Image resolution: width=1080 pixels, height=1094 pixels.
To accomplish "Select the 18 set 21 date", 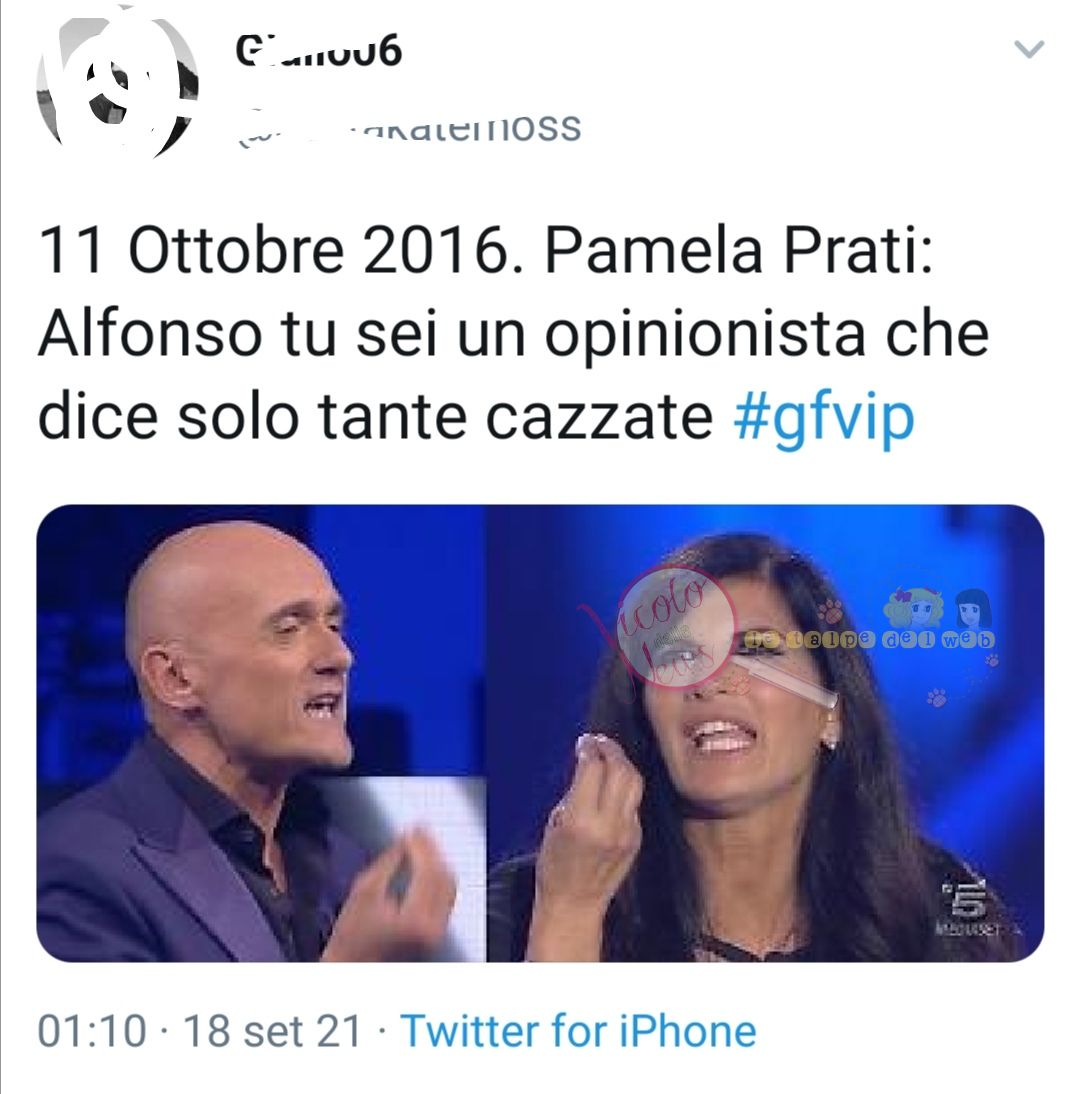I will tap(272, 1031).
